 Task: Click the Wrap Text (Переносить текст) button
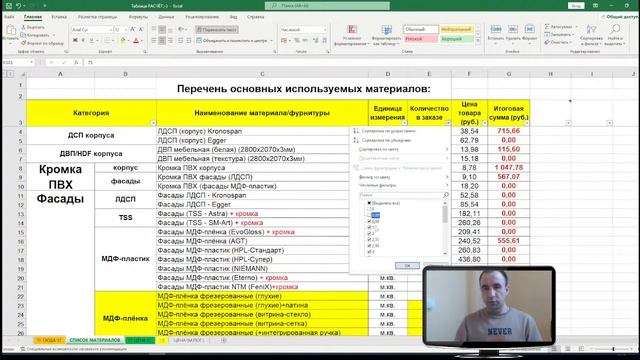click(217, 30)
